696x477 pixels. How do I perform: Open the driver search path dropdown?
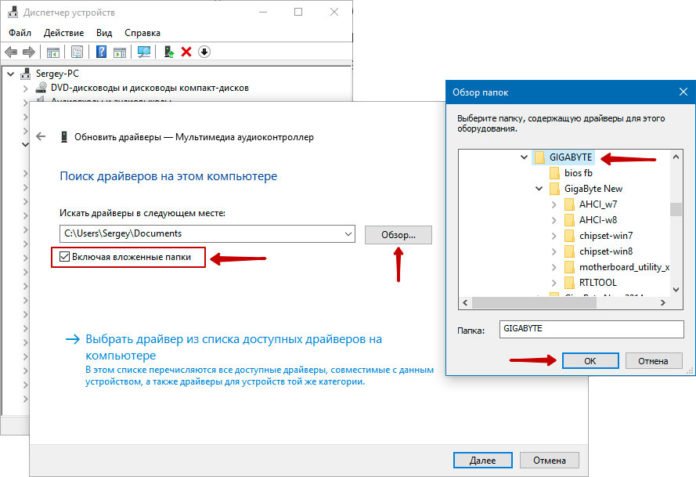click(x=348, y=234)
